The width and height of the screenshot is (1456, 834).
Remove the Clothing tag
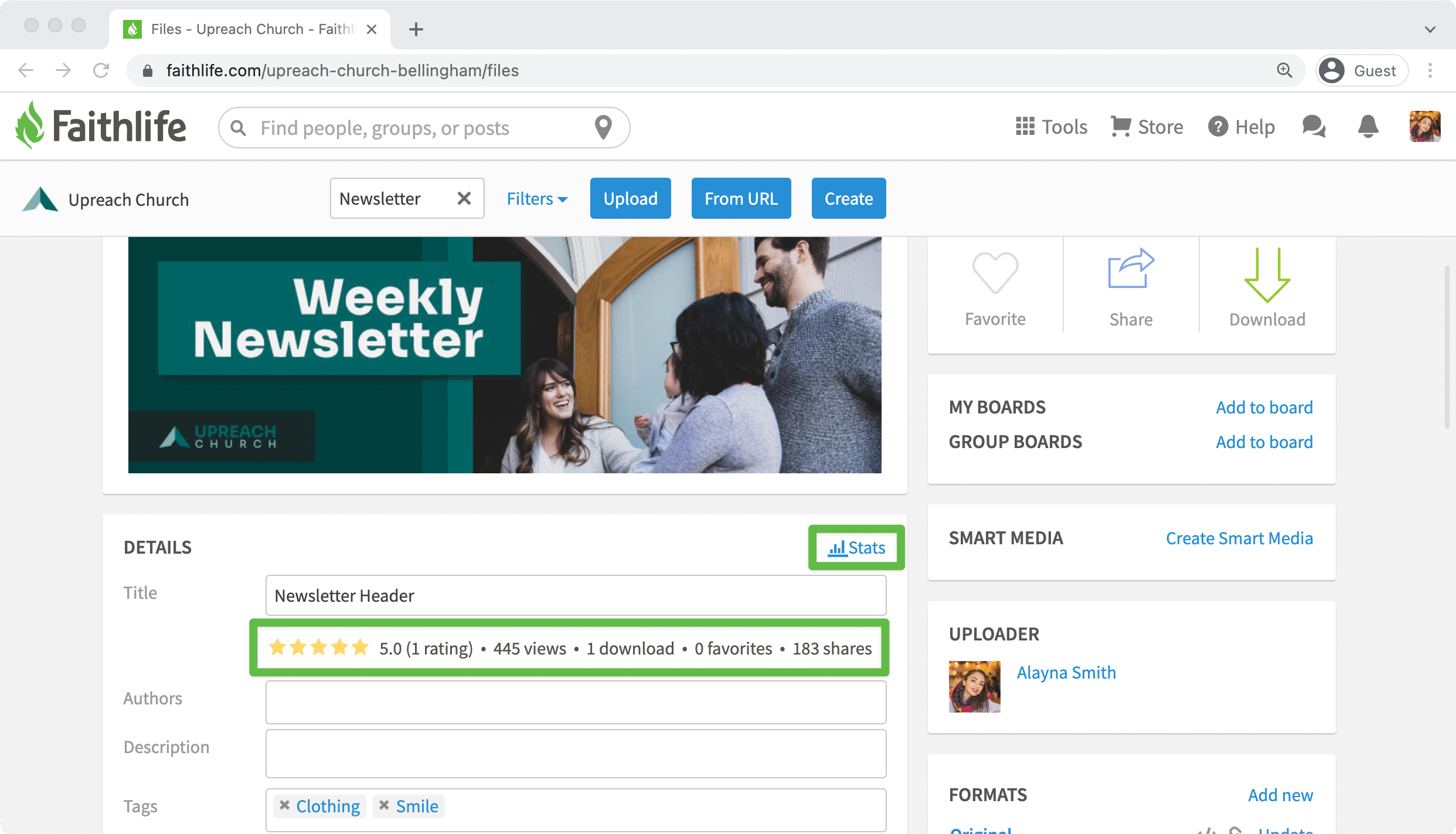(x=284, y=805)
